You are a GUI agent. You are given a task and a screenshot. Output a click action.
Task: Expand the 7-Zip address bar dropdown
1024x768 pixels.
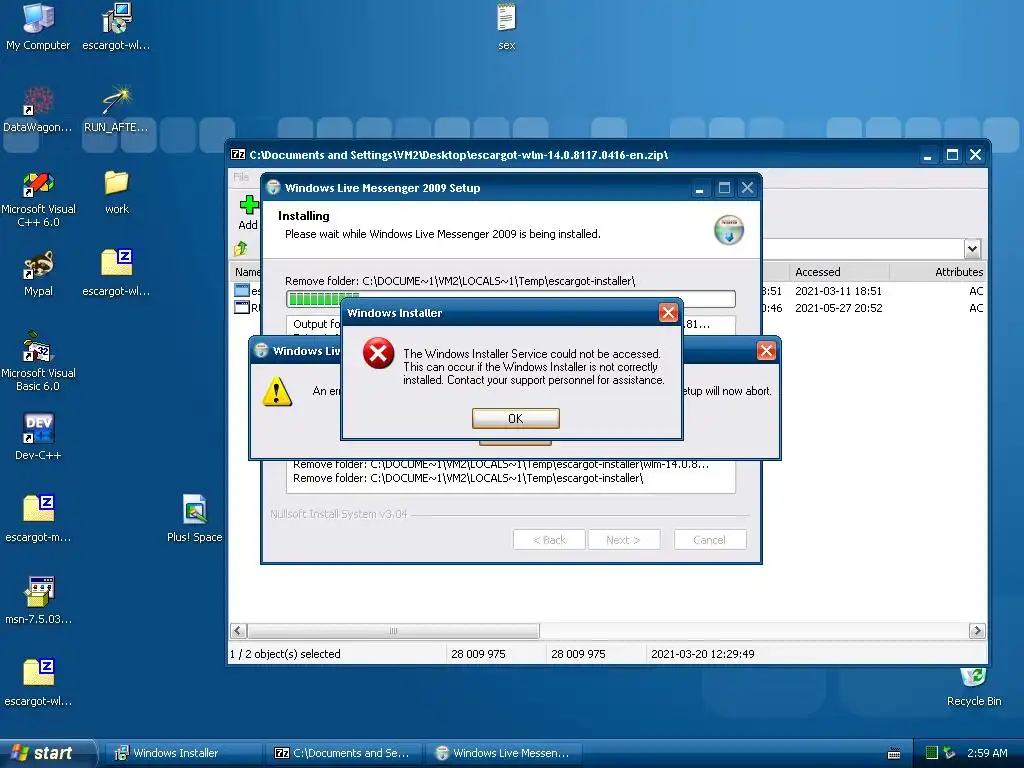click(x=972, y=248)
